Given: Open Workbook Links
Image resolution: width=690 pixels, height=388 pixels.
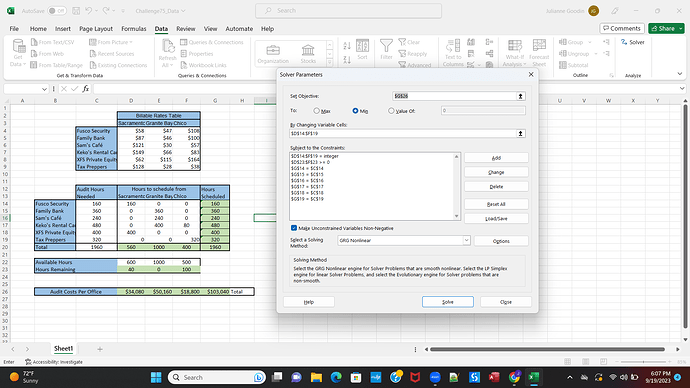Looking at the screenshot, I should [203, 65].
